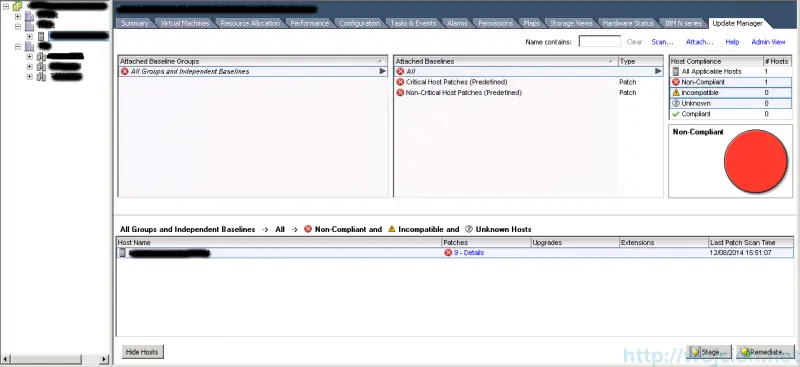Select the host server icon in inventory tree
This screenshot has height=367, width=800.
41,36
